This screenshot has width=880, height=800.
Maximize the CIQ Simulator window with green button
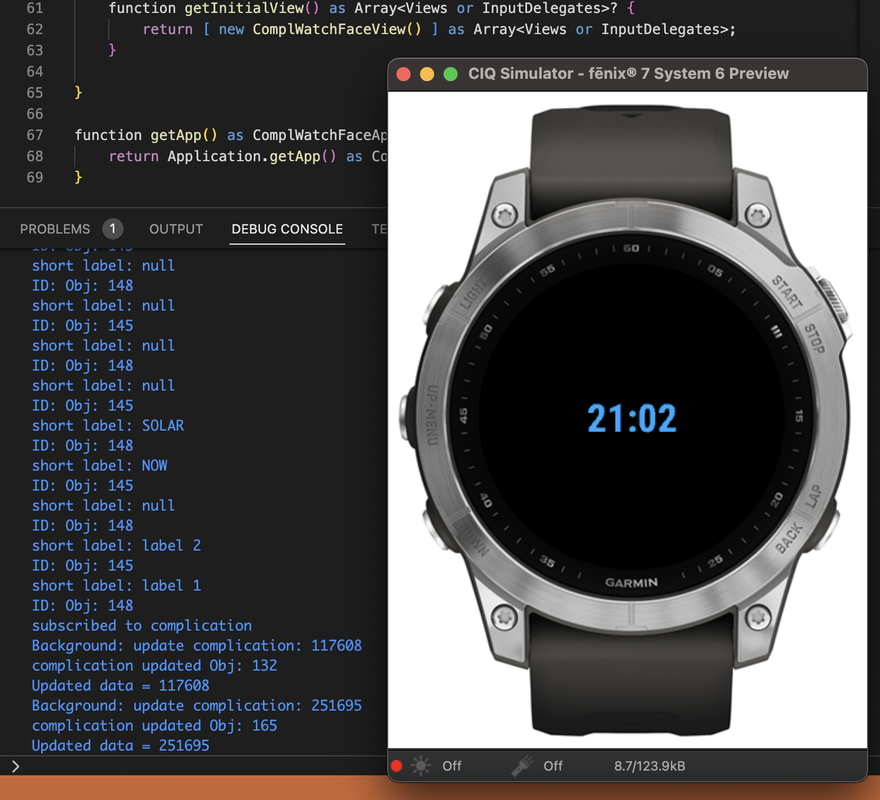450,74
